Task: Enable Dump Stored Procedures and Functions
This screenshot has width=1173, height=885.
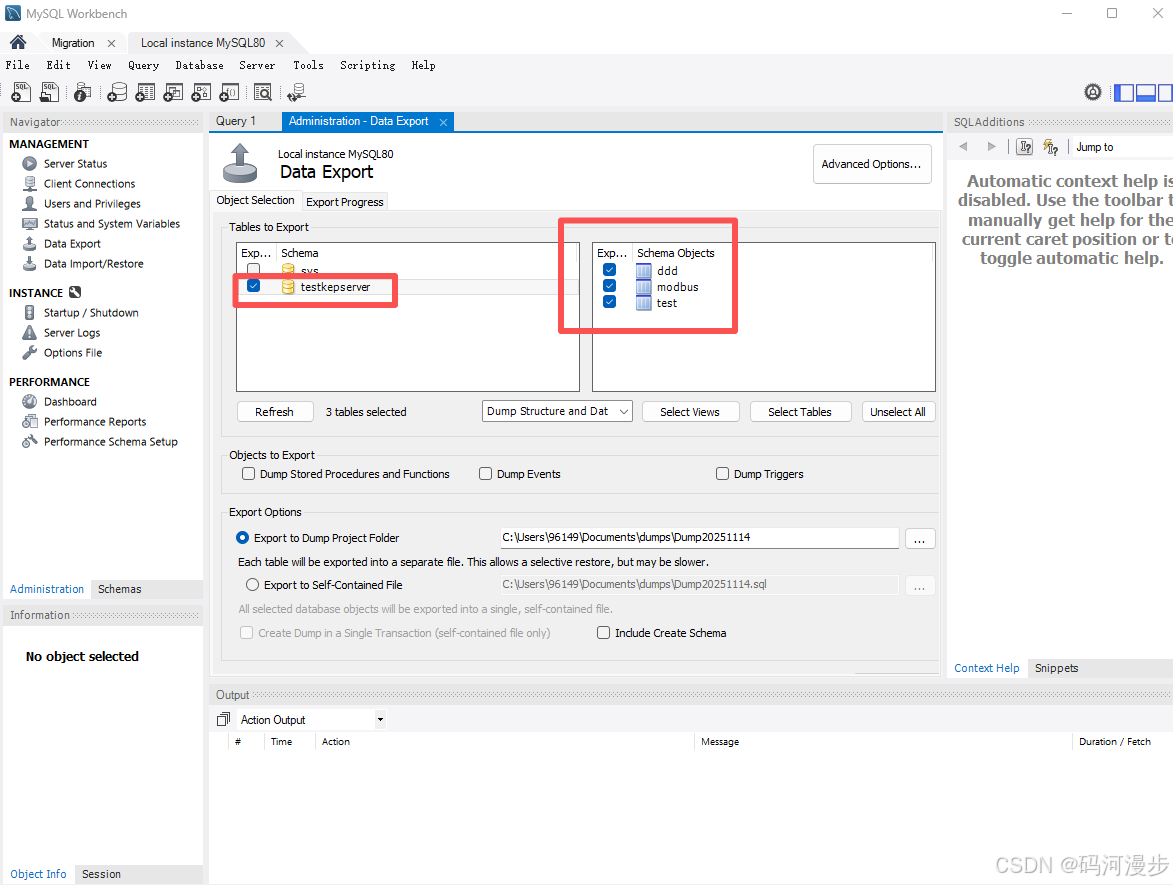Action: [x=248, y=474]
